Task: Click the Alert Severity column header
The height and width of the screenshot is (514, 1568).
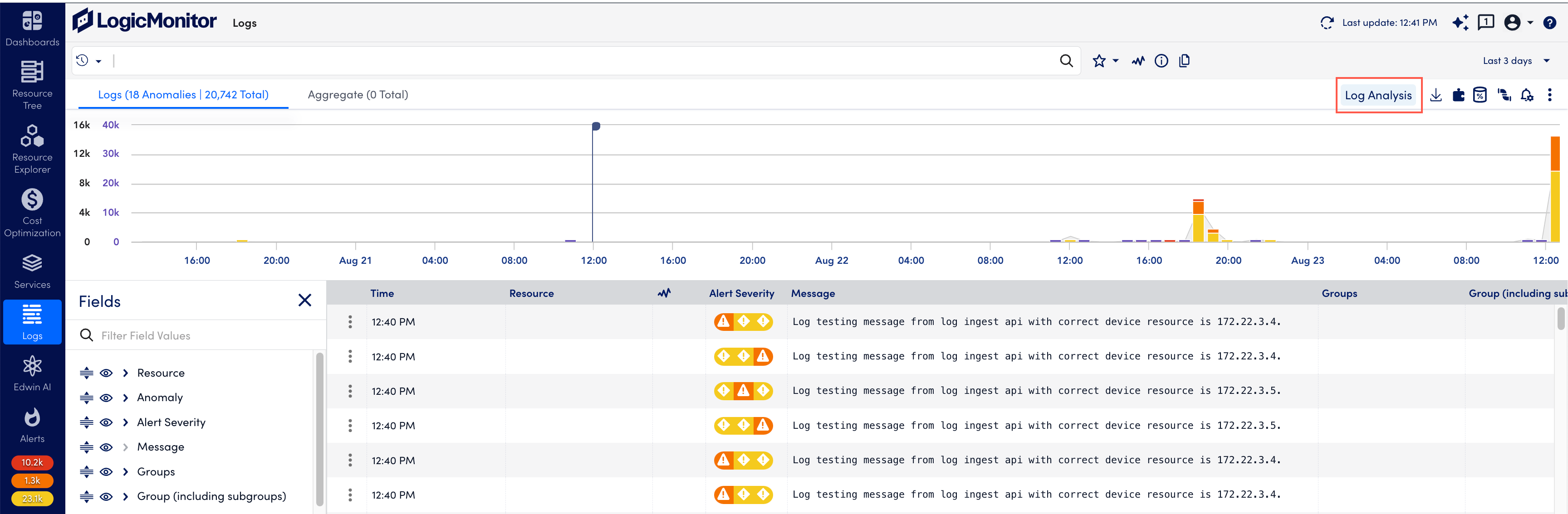Action: click(x=741, y=293)
